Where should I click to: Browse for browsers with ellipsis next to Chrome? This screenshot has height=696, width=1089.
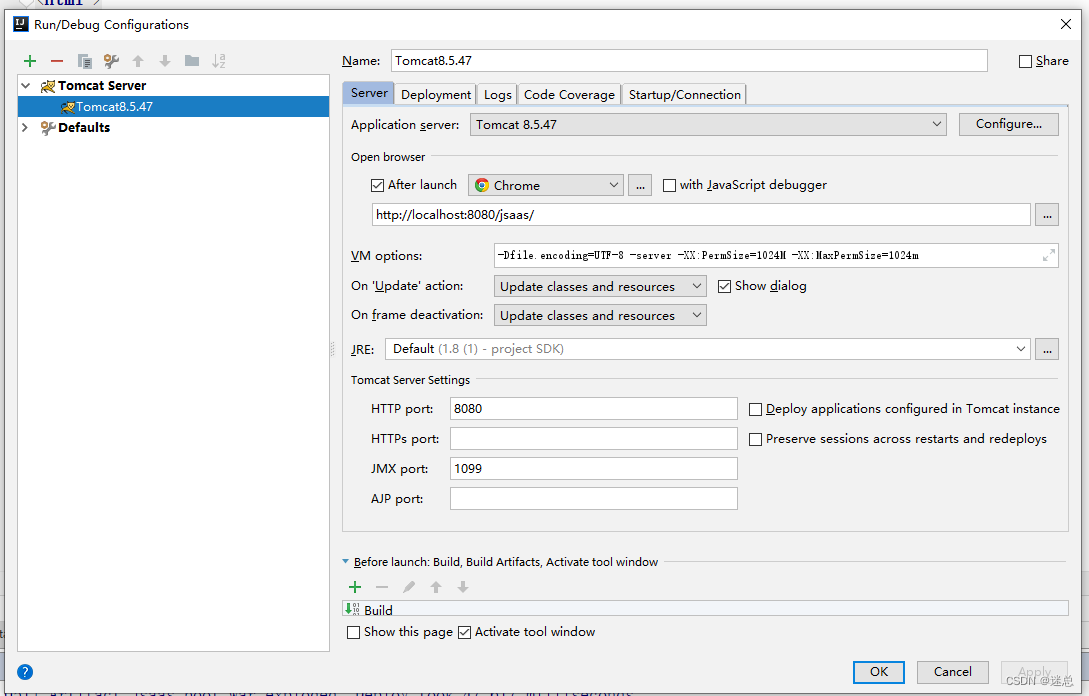click(640, 185)
